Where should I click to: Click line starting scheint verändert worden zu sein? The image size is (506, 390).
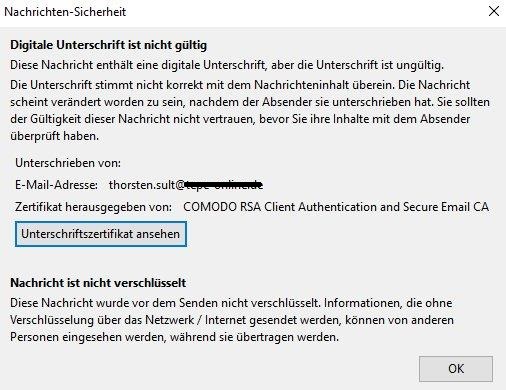pos(250,102)
